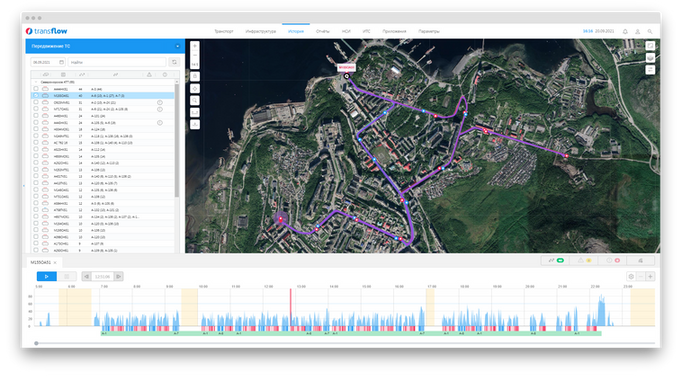Collapse the Североморское АТП group
The image size is (682, 379).
pyautogui.click(x=36, y=82)
